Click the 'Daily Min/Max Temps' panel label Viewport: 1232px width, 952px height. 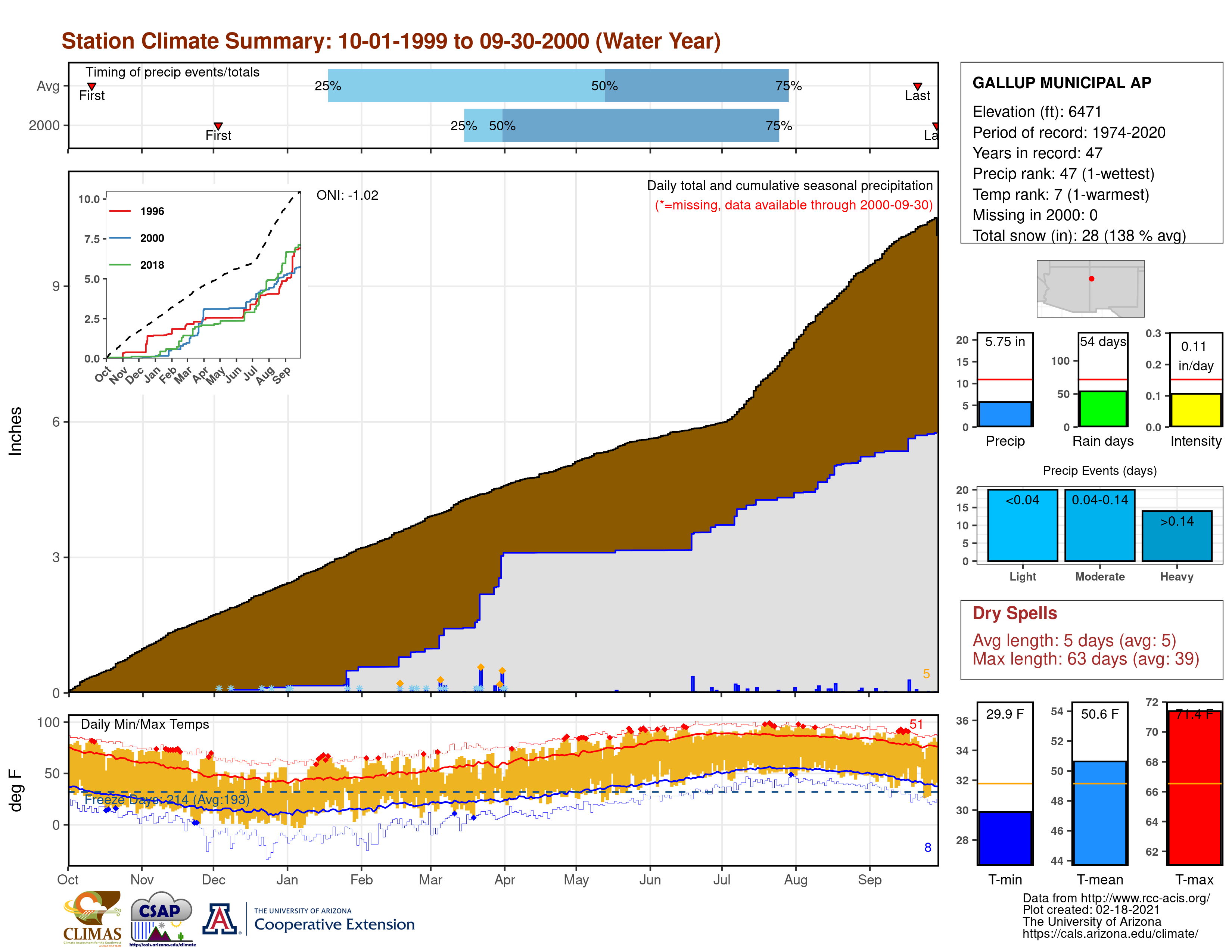coord(144,724)
